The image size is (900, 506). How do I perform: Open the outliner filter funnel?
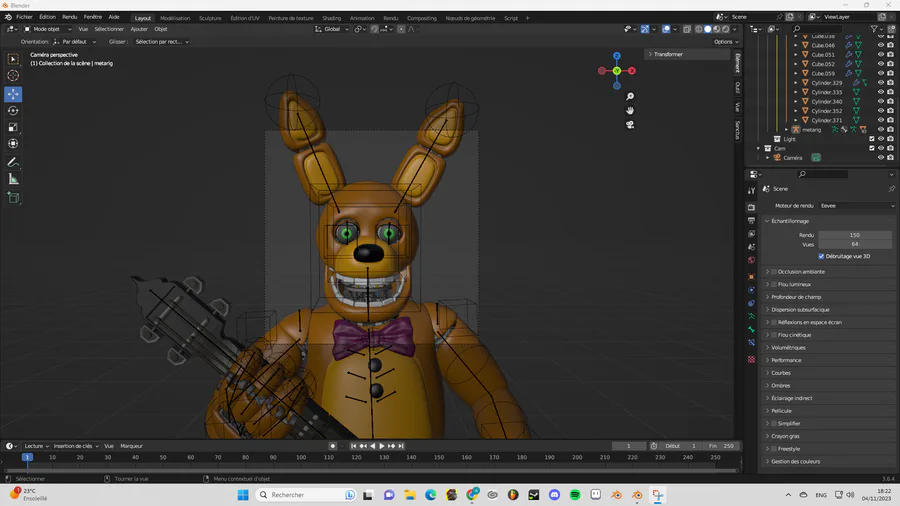point(874,29)
